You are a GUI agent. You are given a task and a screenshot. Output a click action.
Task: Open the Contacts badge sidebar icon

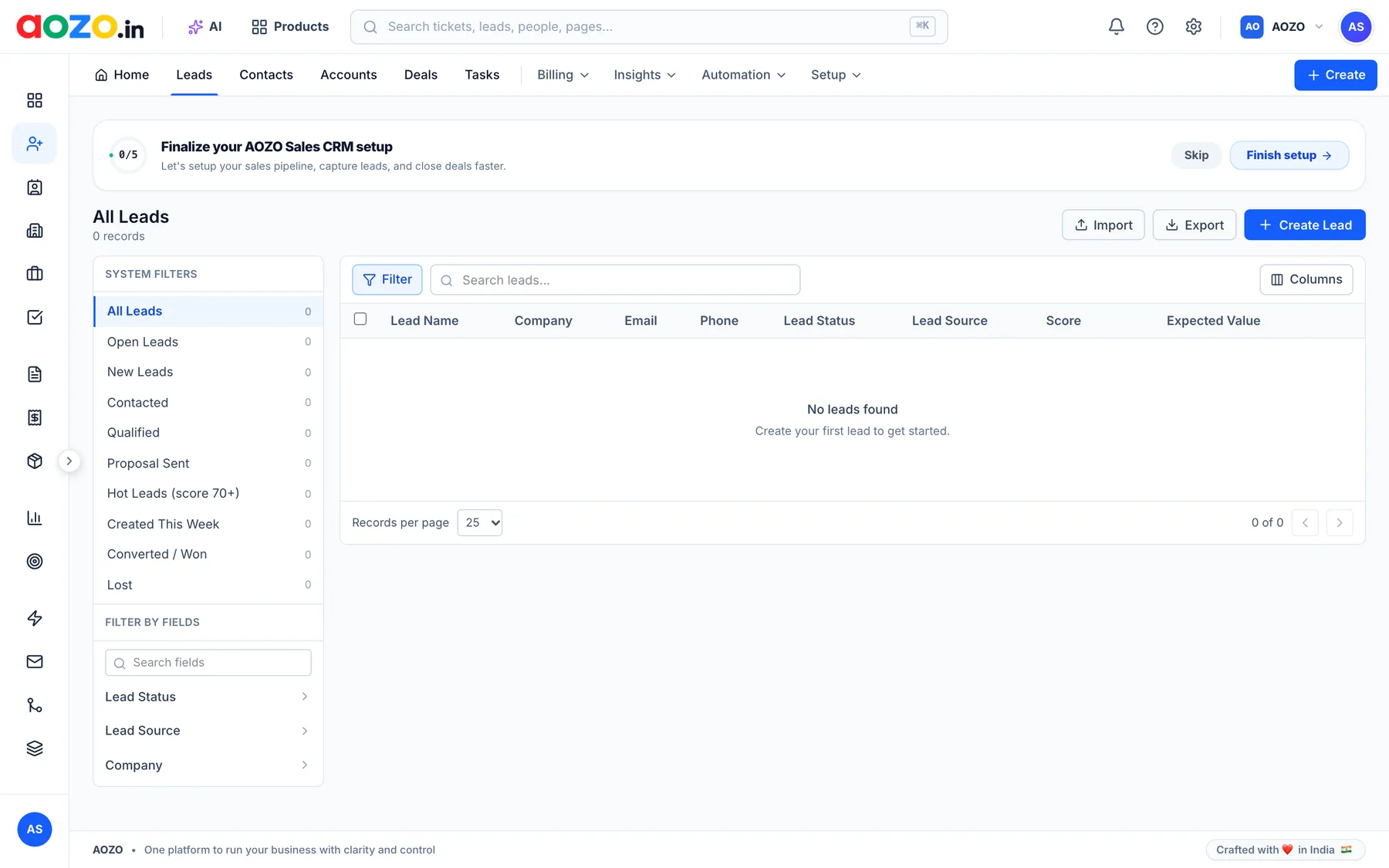[x=35, y=187]
